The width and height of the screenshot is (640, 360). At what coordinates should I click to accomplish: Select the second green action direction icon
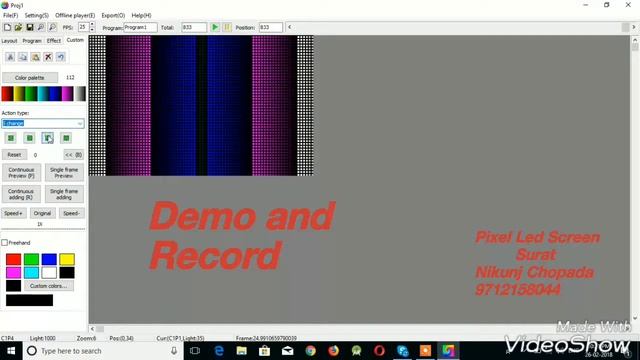[x=29, y=138]
